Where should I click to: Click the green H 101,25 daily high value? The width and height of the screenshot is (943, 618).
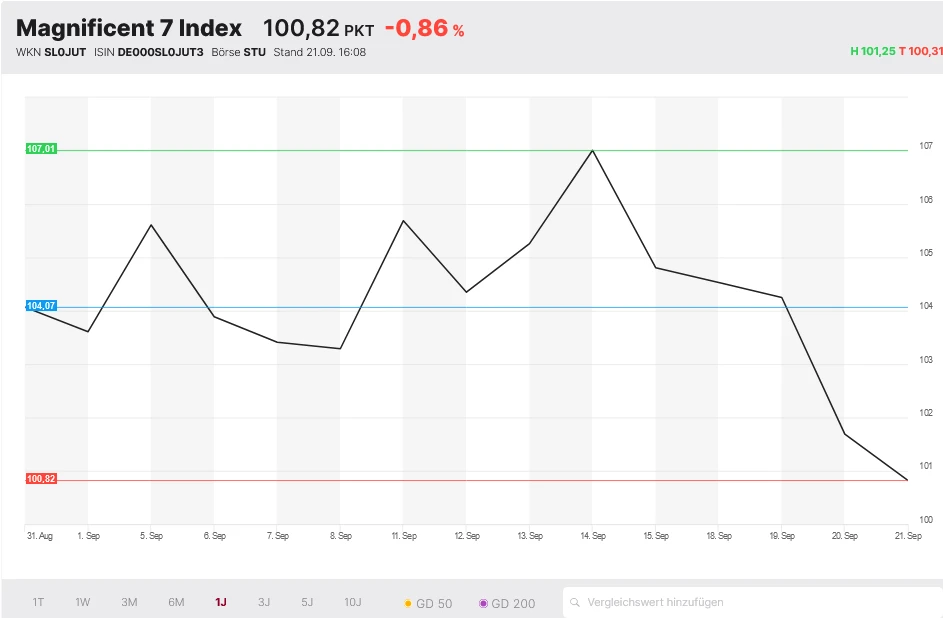(870, 51)
